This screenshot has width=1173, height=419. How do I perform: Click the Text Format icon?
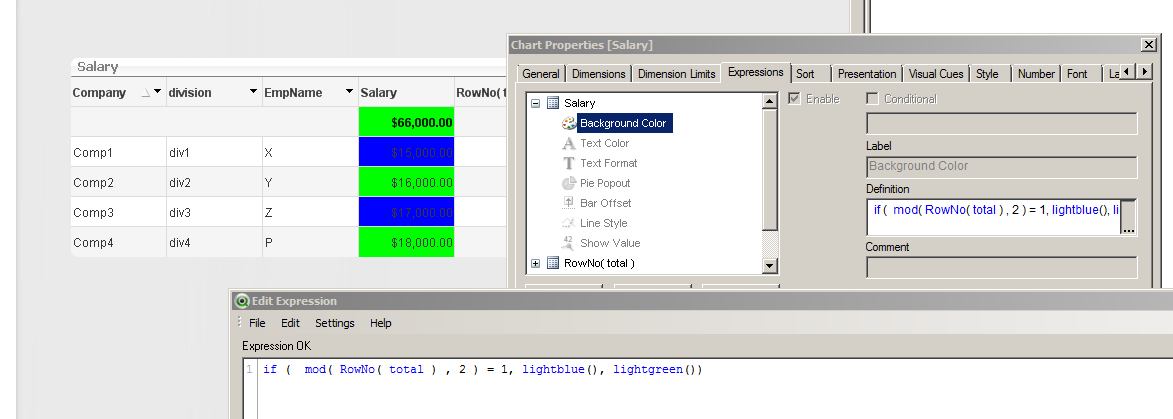point(569,163)
